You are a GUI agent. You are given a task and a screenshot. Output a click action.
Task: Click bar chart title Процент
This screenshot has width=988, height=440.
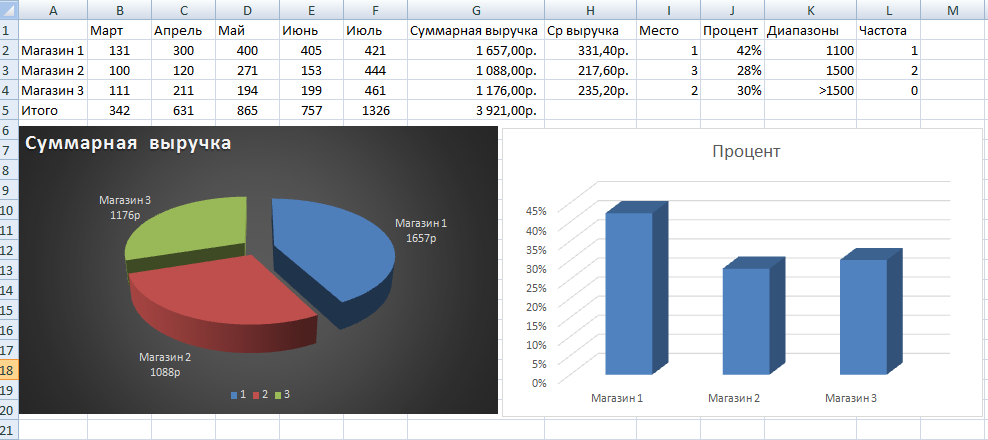coord(746,151)
